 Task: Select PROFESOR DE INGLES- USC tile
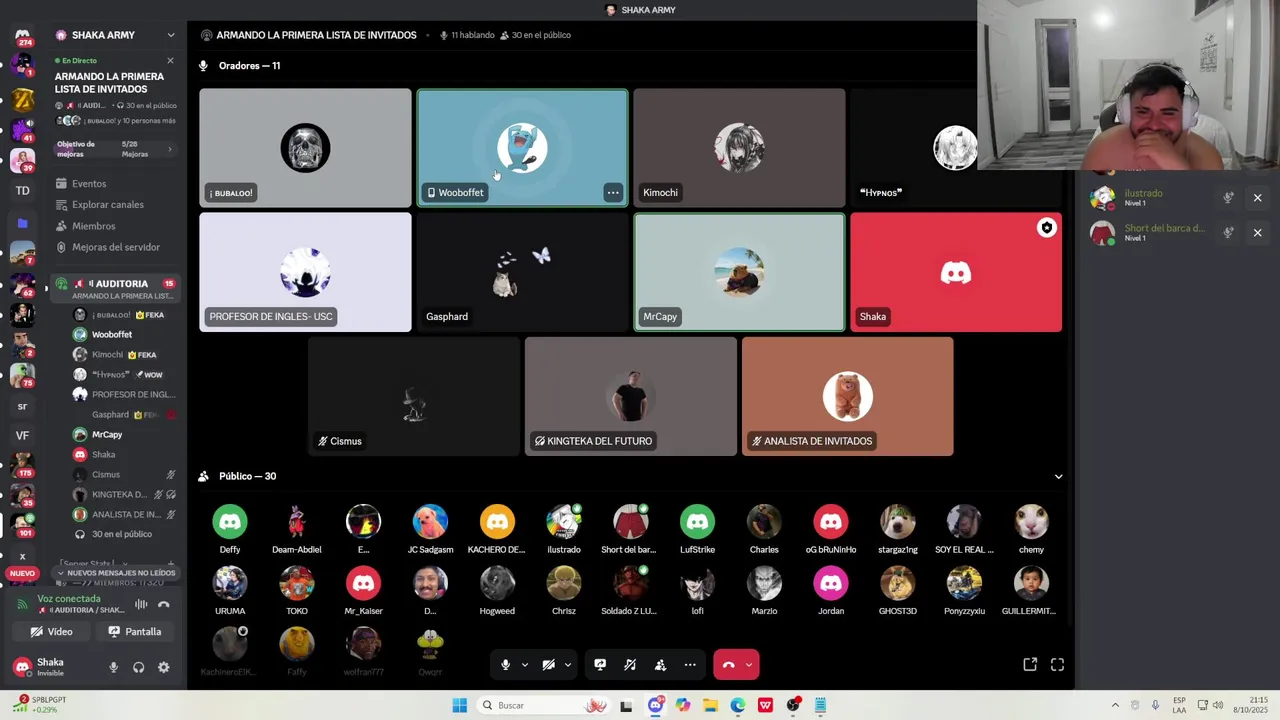click(305, 272)
